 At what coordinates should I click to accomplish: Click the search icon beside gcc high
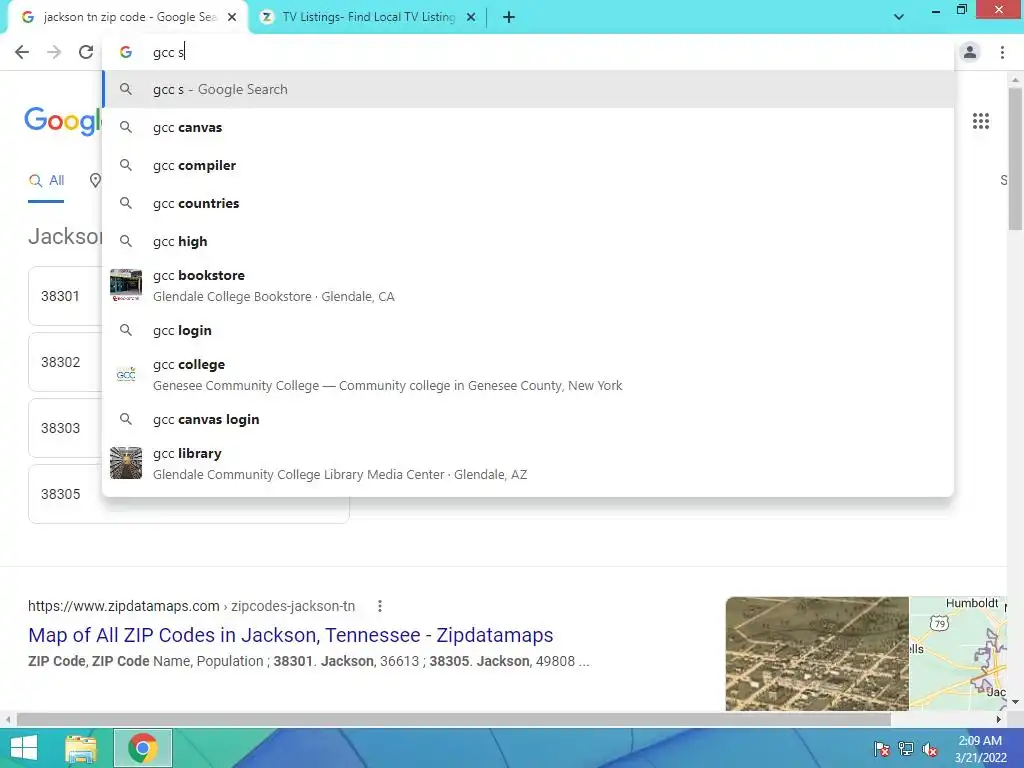(126, 241)
